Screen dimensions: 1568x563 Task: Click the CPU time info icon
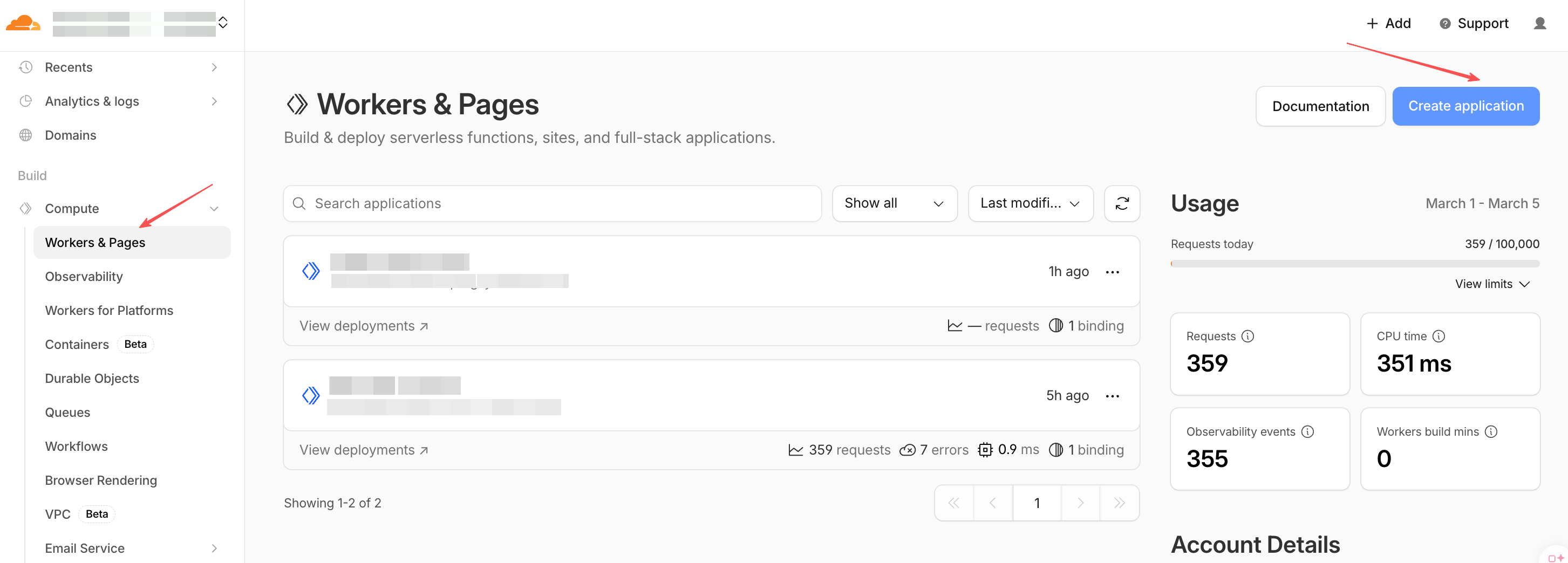(x=1439, y=336)
